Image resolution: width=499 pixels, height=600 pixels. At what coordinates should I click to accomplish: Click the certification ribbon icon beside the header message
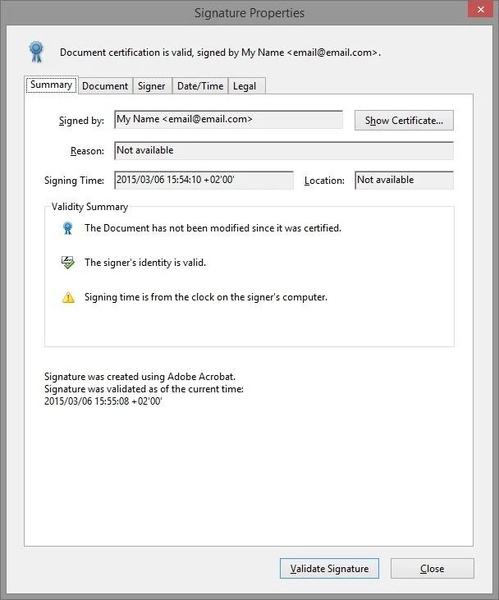click(36, 52)
